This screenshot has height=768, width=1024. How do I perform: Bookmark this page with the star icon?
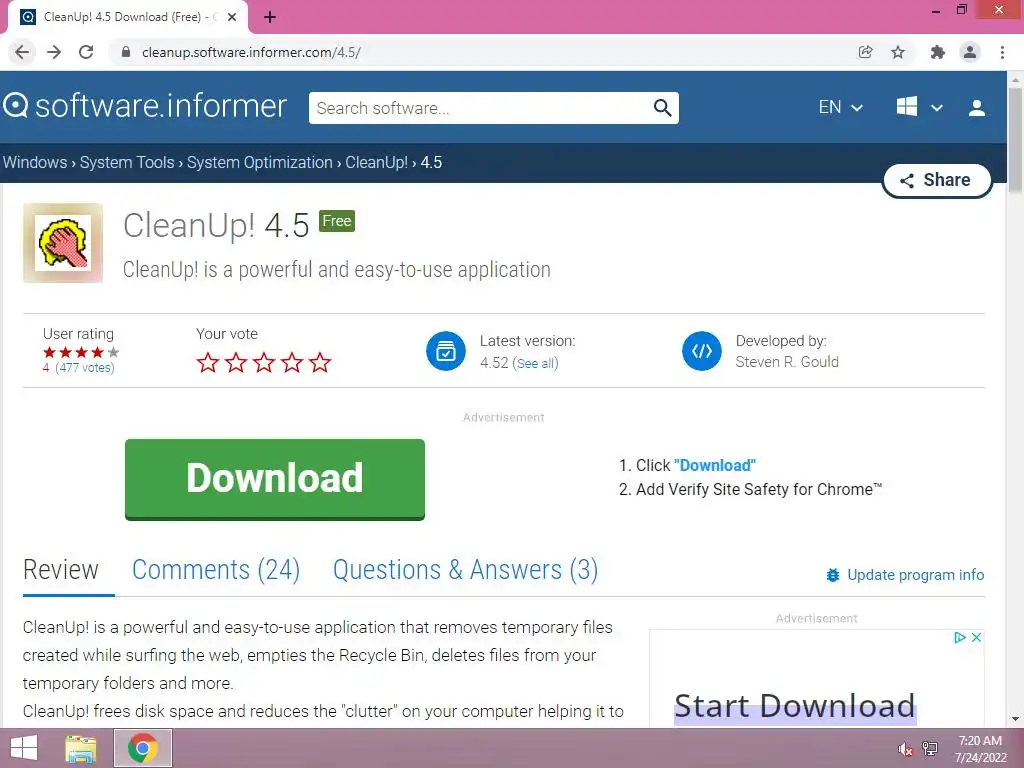click(898, 52)
